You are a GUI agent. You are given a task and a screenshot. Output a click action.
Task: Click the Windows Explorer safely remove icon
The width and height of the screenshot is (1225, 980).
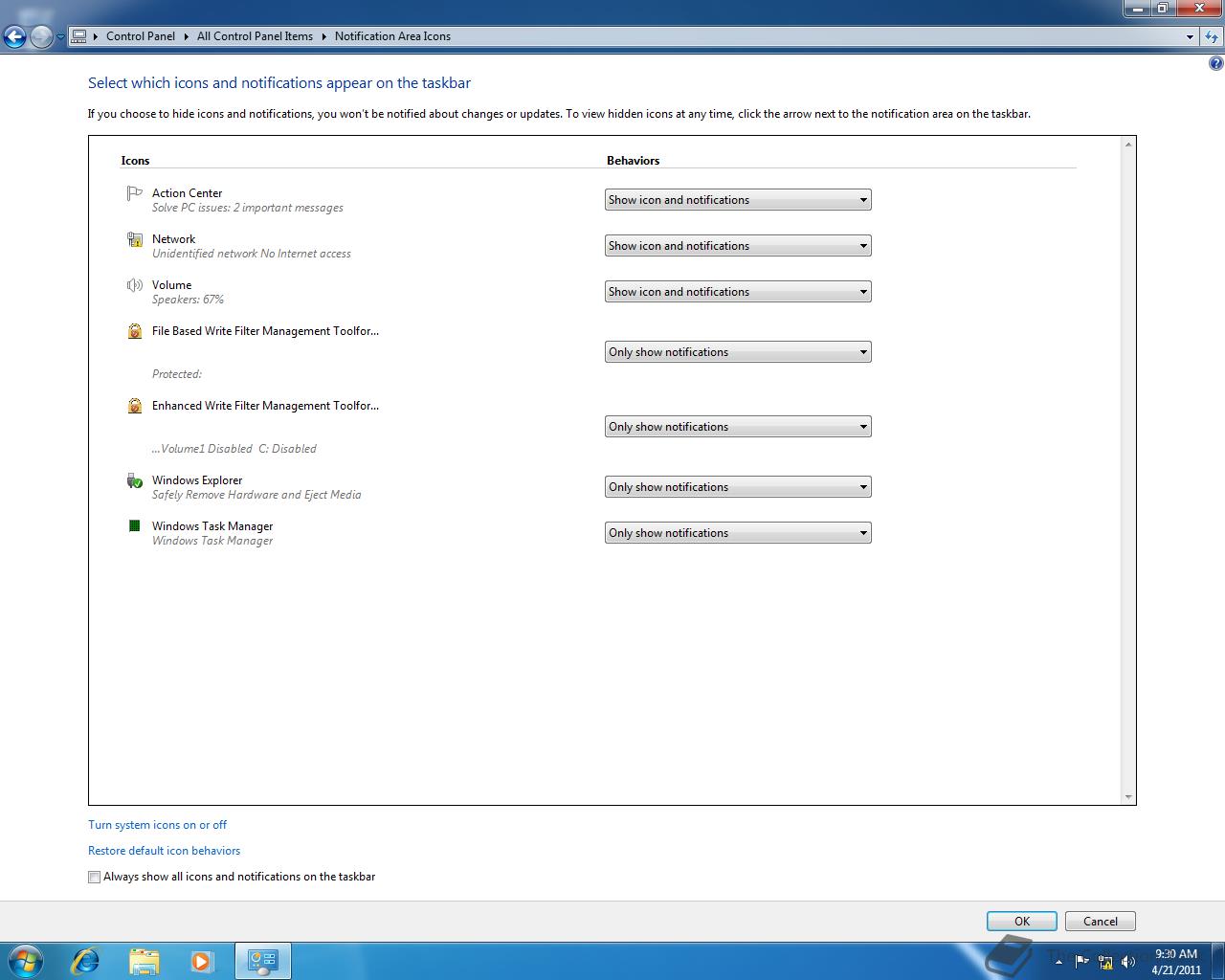[x=135, y=480]
